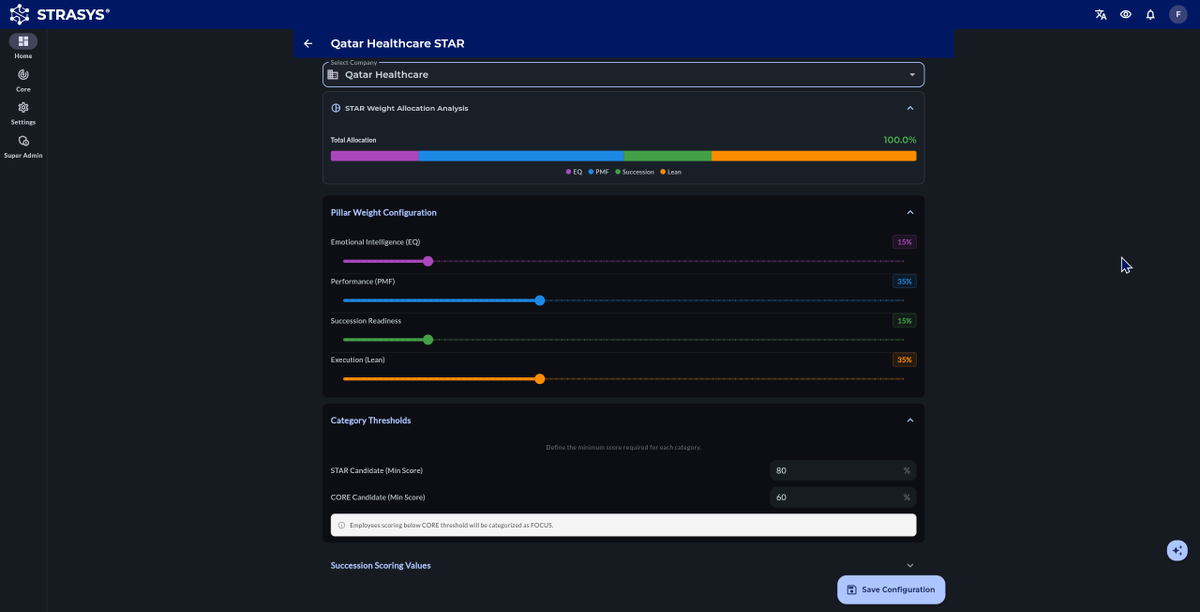This screenshot has height=612, width=1200.
Task: Open the language translate icon
Action: click(1101, 15)
